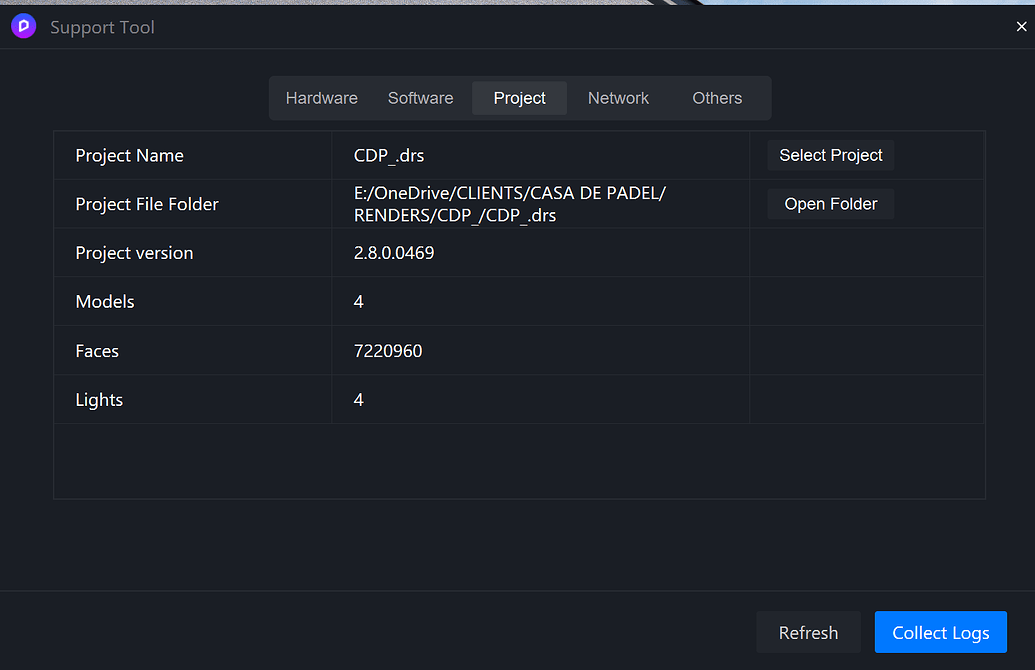1035x670 pixels.
Task: Select the project name value CDP_.drs
Action: [x=389, y=156]
